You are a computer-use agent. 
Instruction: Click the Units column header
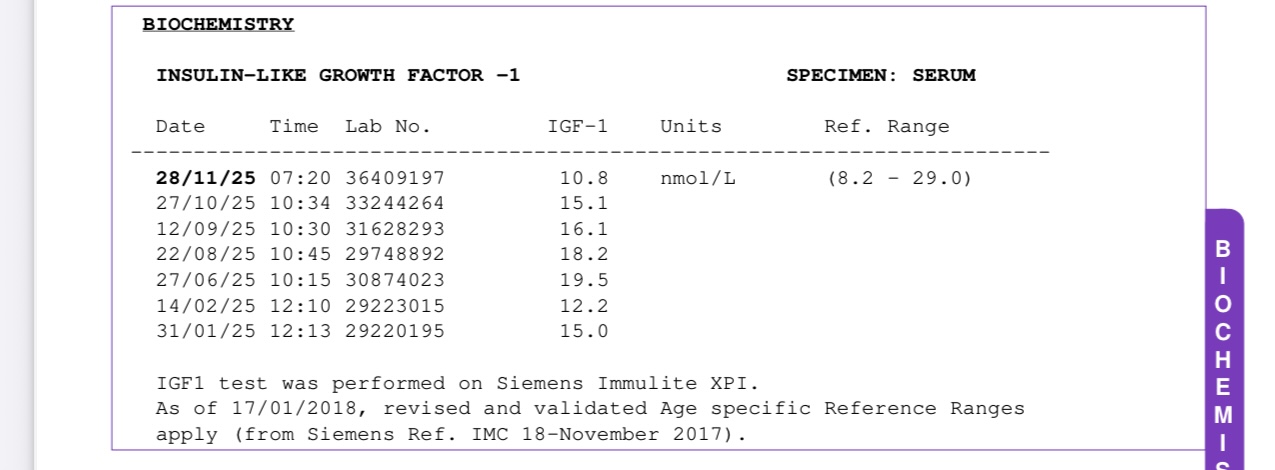pos(690,127)
